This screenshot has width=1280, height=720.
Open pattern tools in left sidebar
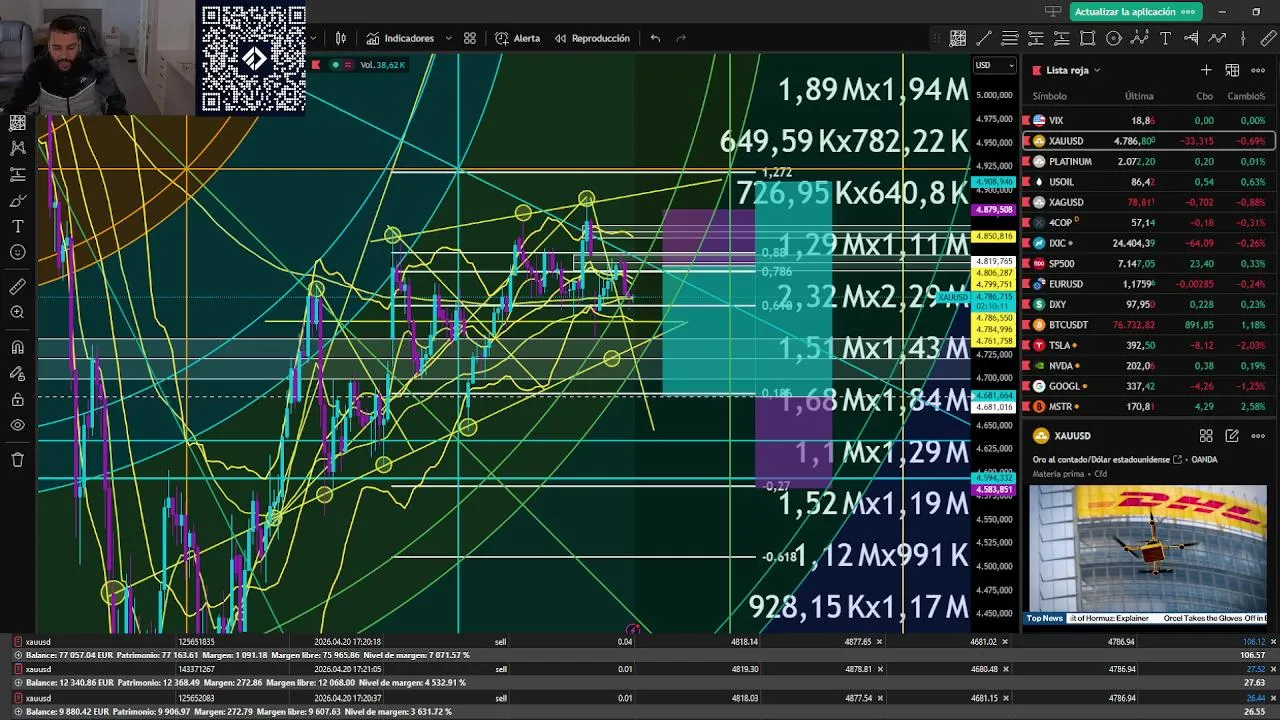tap(17, 148)
